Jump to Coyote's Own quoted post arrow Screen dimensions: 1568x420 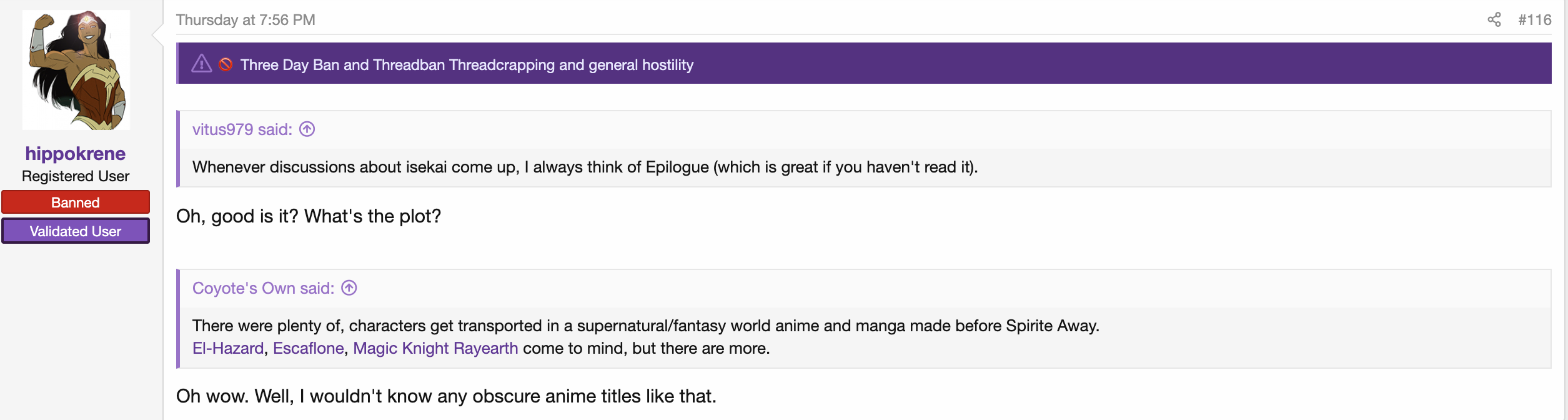point(349,288)
